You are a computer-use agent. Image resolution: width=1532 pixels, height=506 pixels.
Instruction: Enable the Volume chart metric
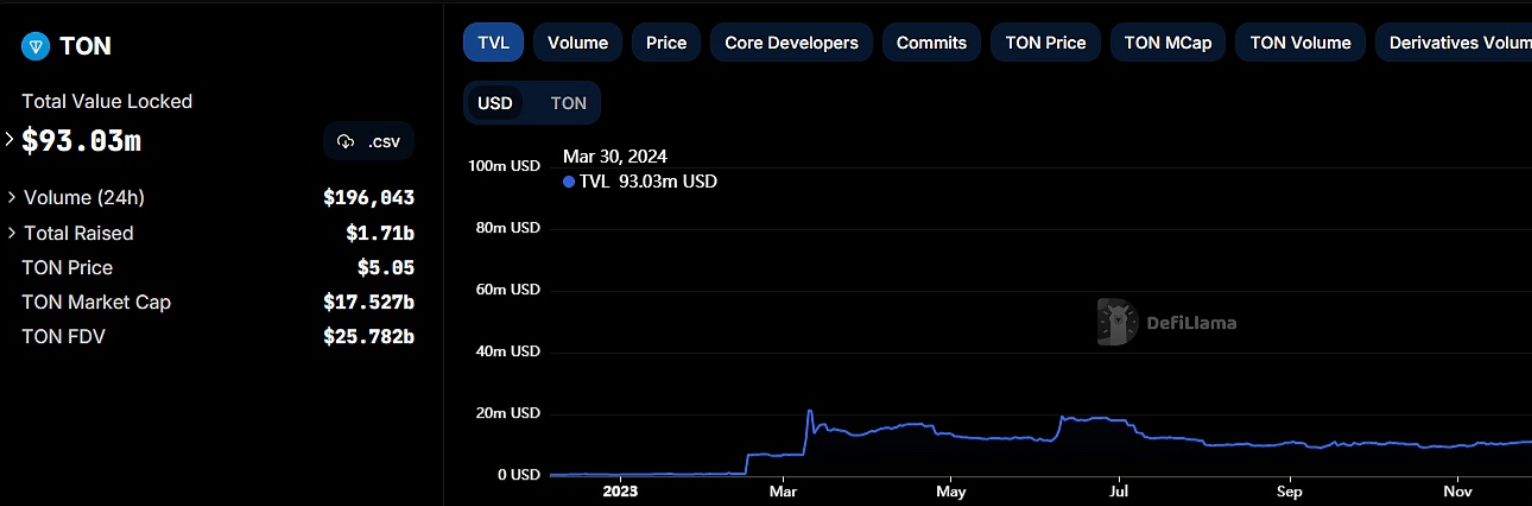pos(577,43)
